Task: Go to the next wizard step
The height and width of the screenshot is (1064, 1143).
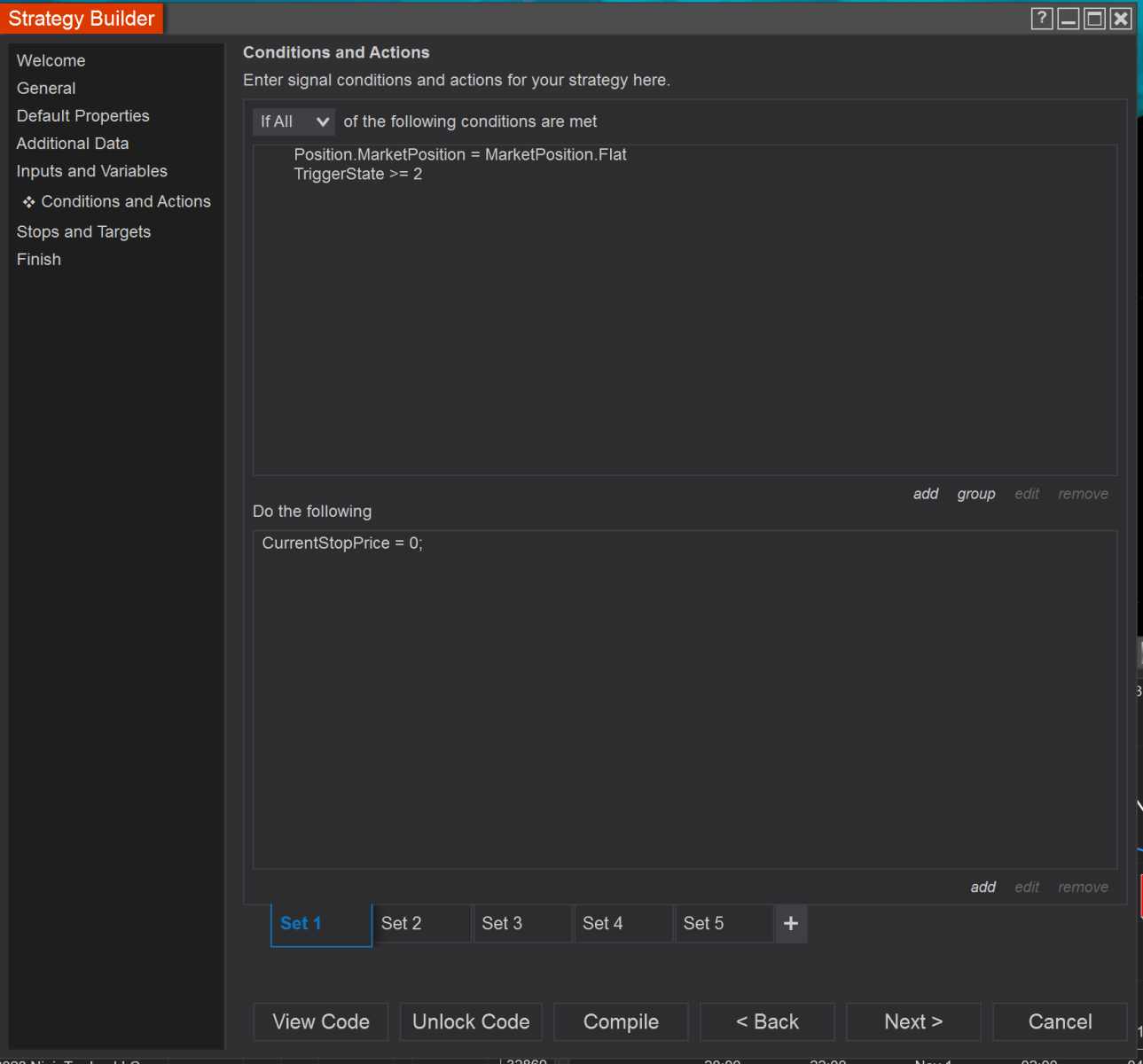Action: click(x=913, y=1022)
